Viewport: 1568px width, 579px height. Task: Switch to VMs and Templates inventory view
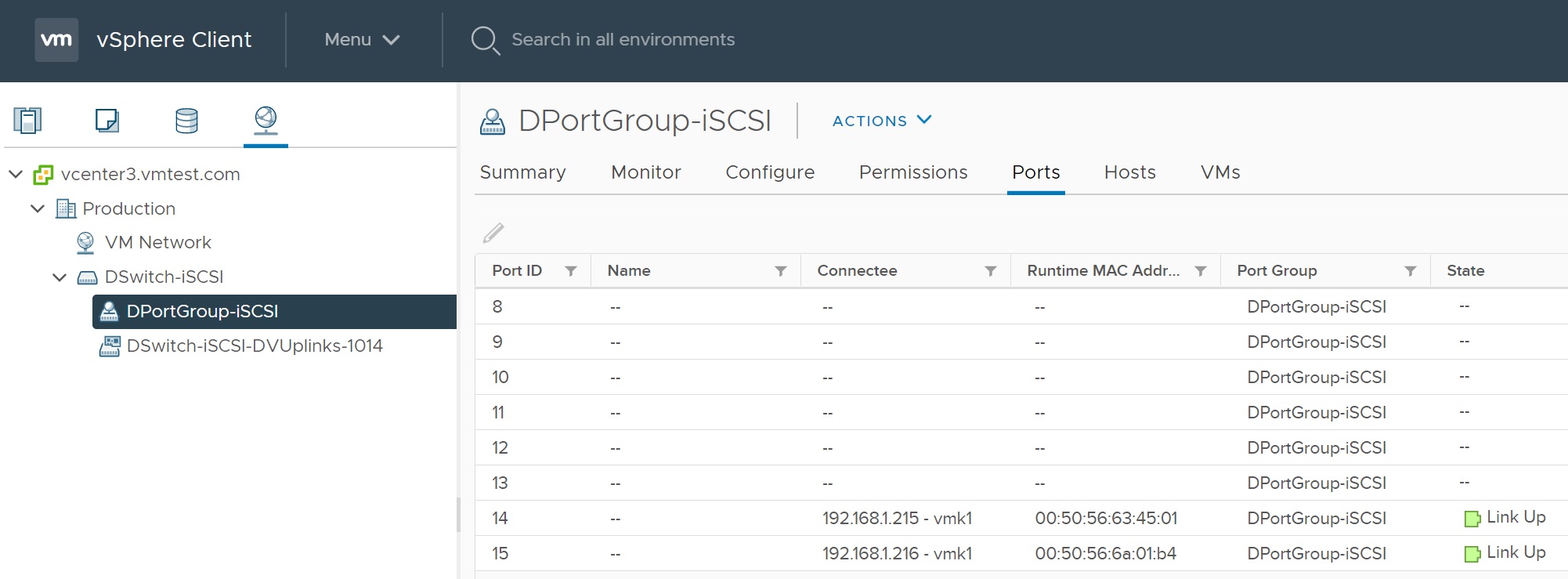[107, 121]
